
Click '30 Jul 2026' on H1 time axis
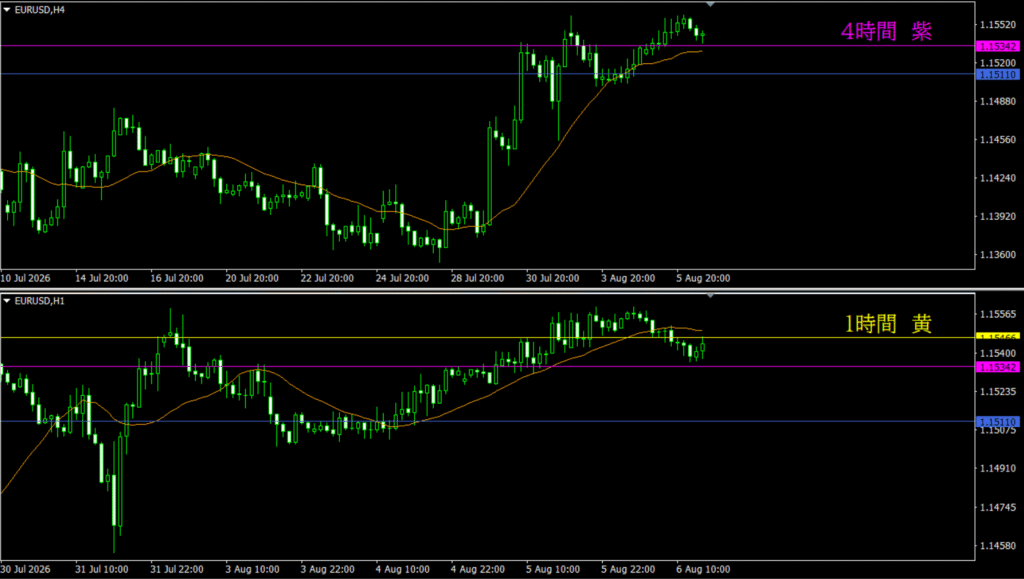[25, 569]
